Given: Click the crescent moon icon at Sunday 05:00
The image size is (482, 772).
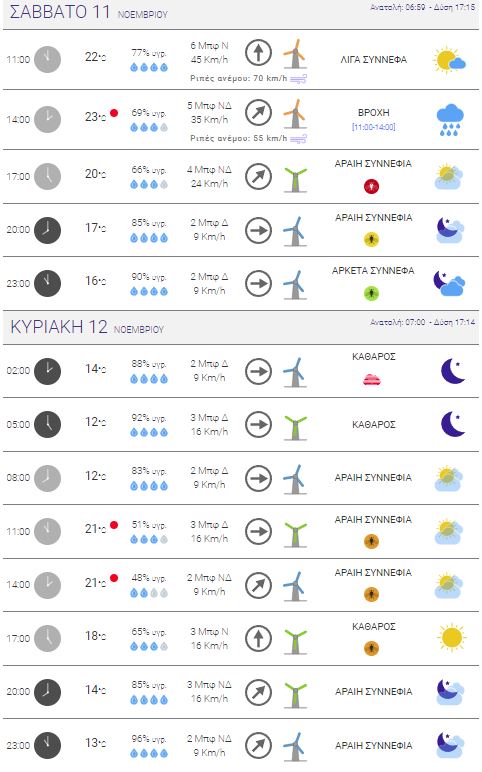Looking at the screenshot, I should (x=453, y=424).
